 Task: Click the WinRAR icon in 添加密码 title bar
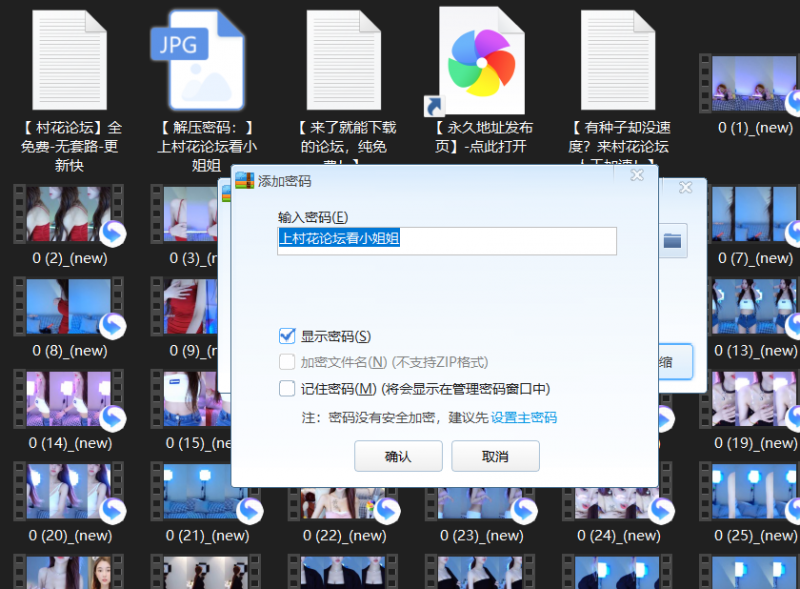click(244, 181)
